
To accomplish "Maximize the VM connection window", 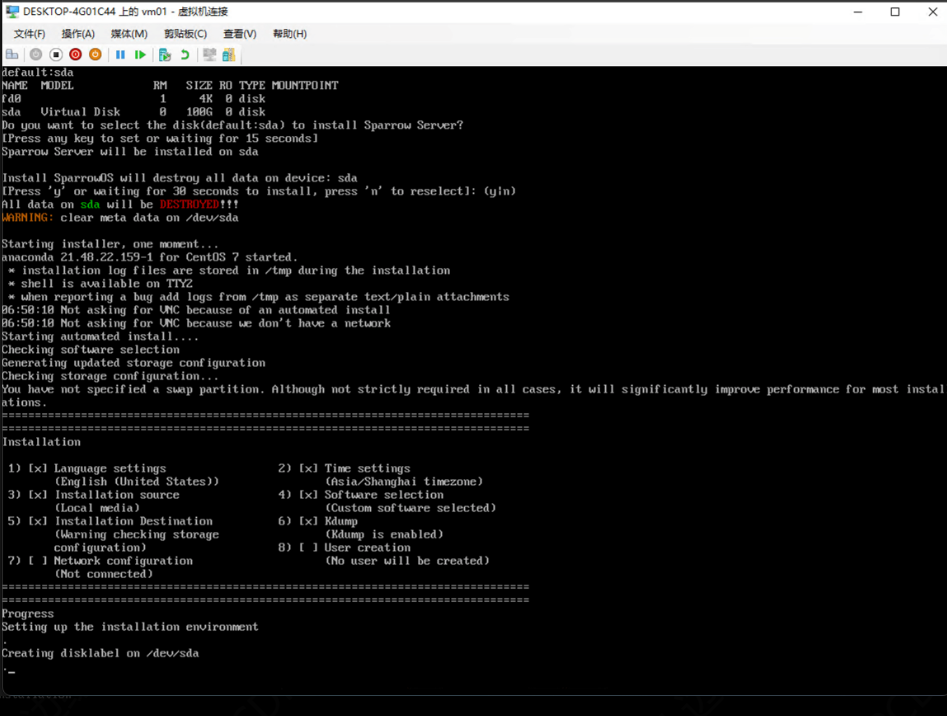I will coord(895,12).
